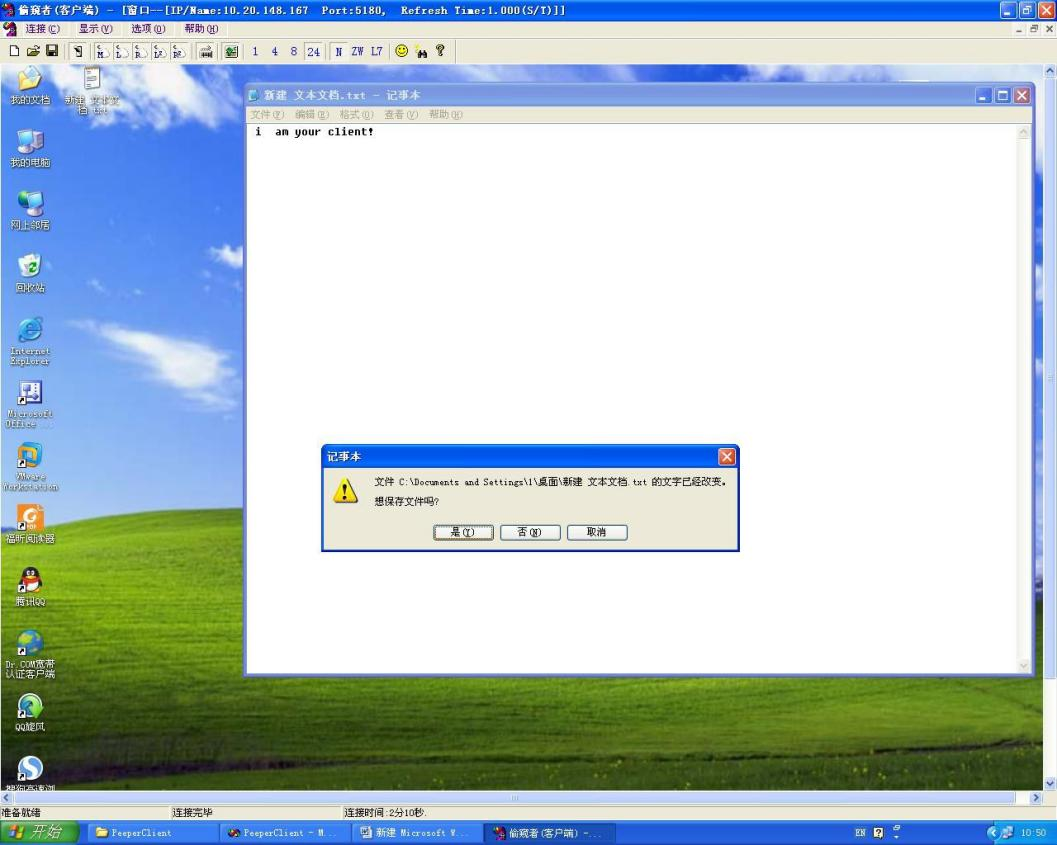The height and width of the screenshot is (845, 1057).
Task: Select the 网上邻居 remote desktop icon
Action: click(x=30, y=211)
